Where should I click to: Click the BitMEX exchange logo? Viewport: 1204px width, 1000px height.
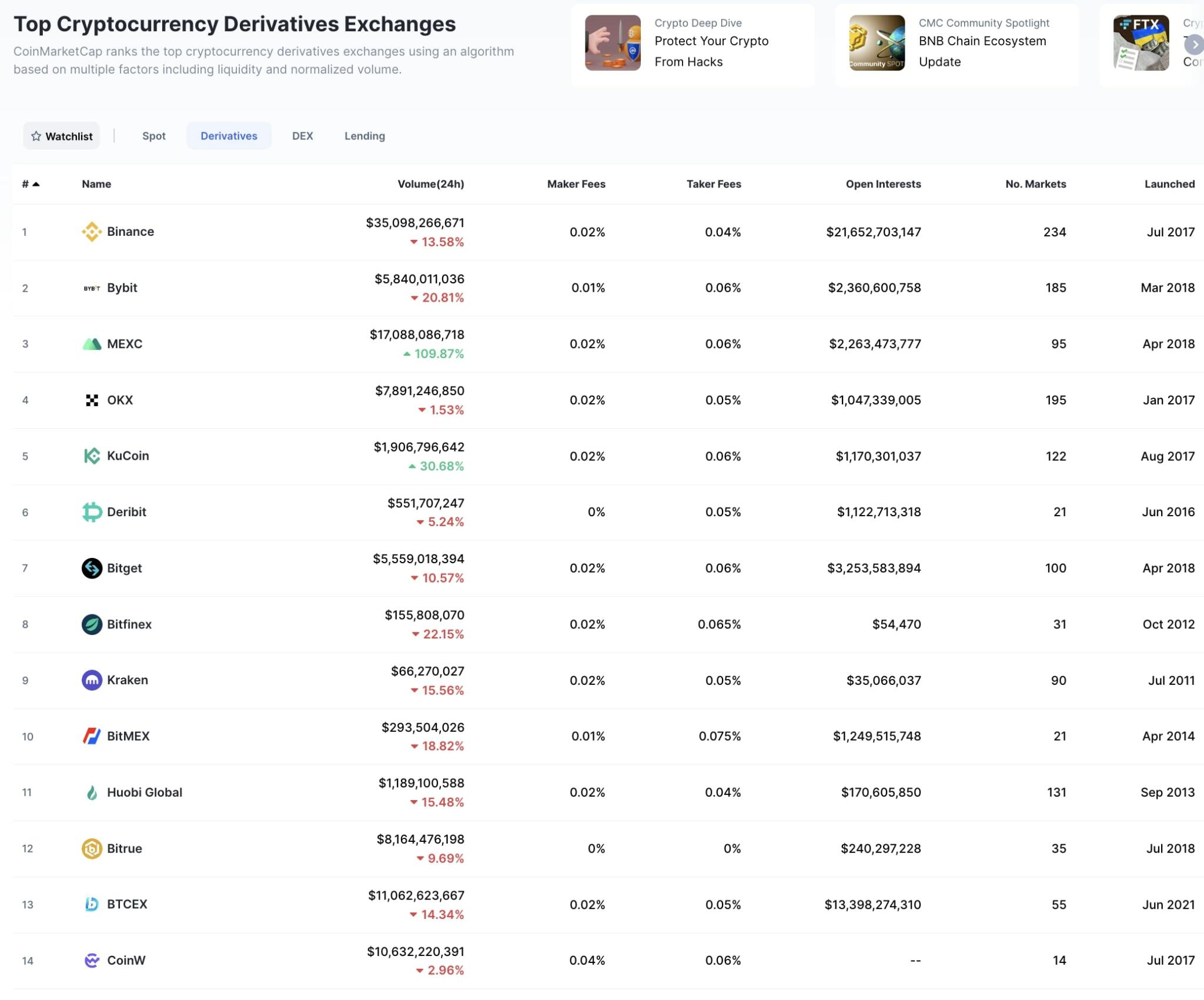(x=92, y=736)
